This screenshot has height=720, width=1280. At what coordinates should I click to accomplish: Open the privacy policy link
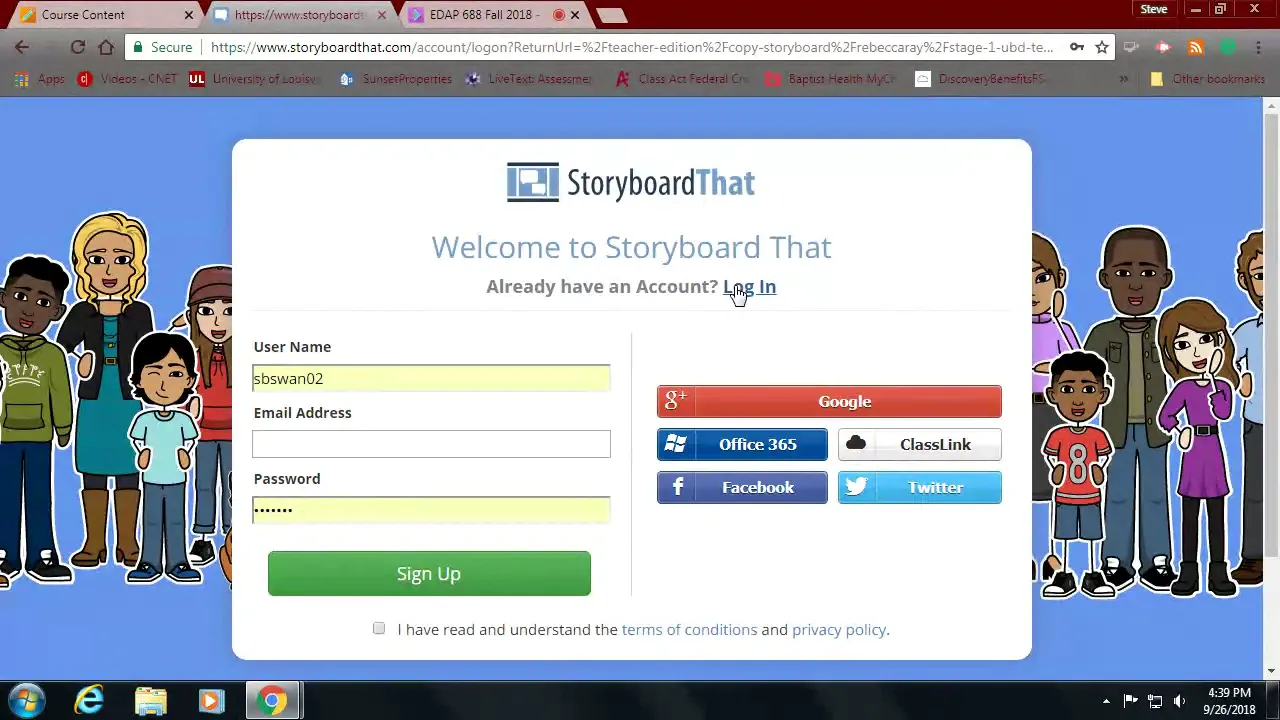point(839,629)
